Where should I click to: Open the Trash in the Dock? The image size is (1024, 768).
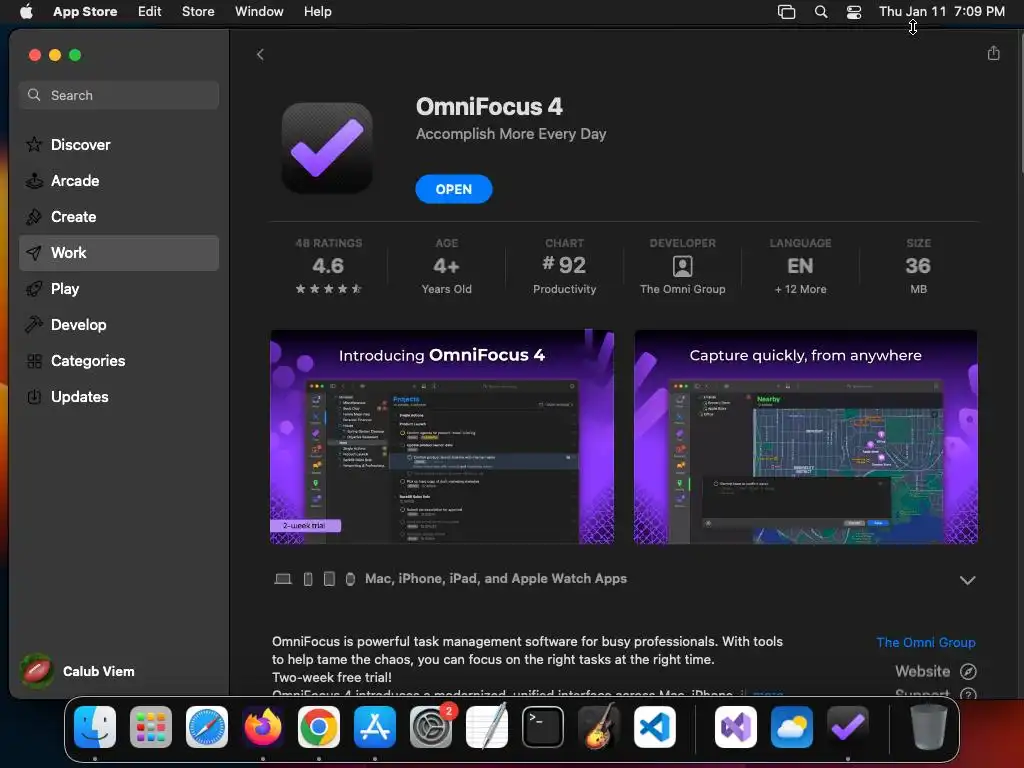[928, 727]
